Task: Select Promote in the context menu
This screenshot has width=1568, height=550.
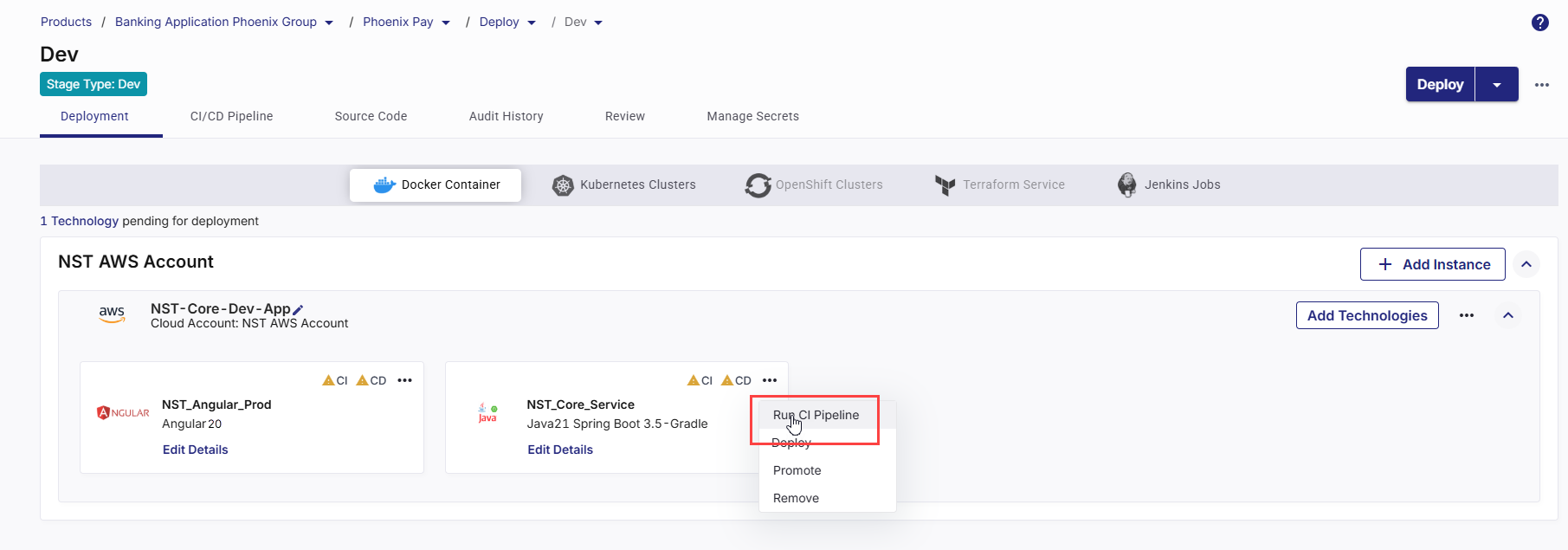Action: (x=797, y=470)
